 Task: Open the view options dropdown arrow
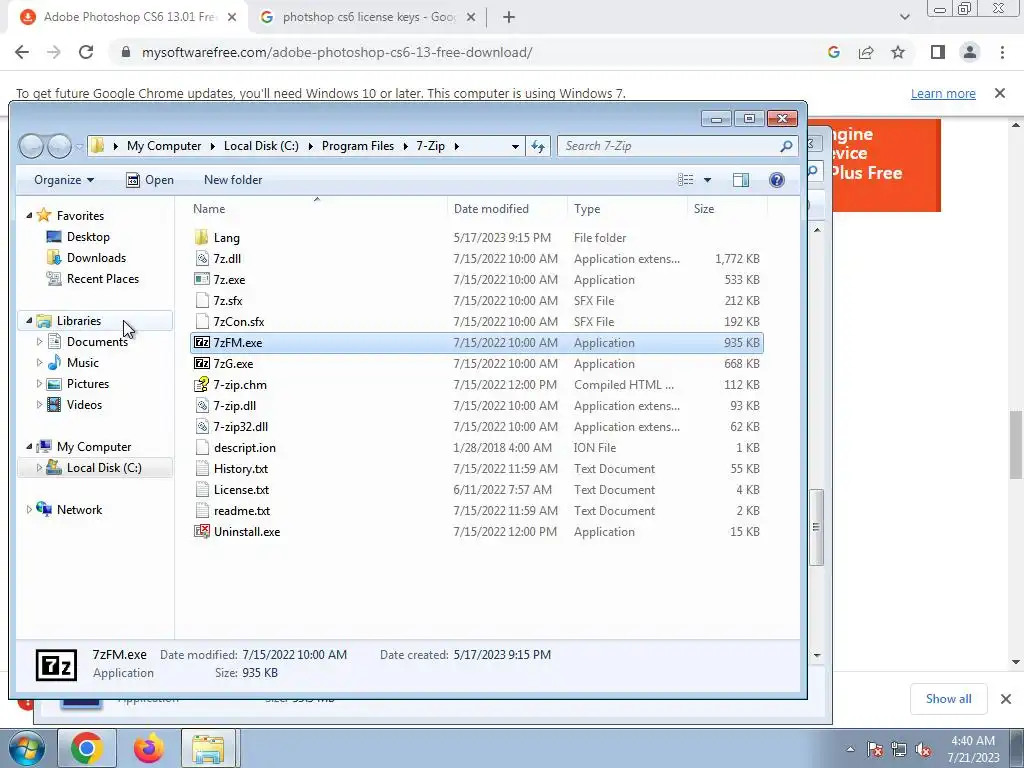point(707,180)
